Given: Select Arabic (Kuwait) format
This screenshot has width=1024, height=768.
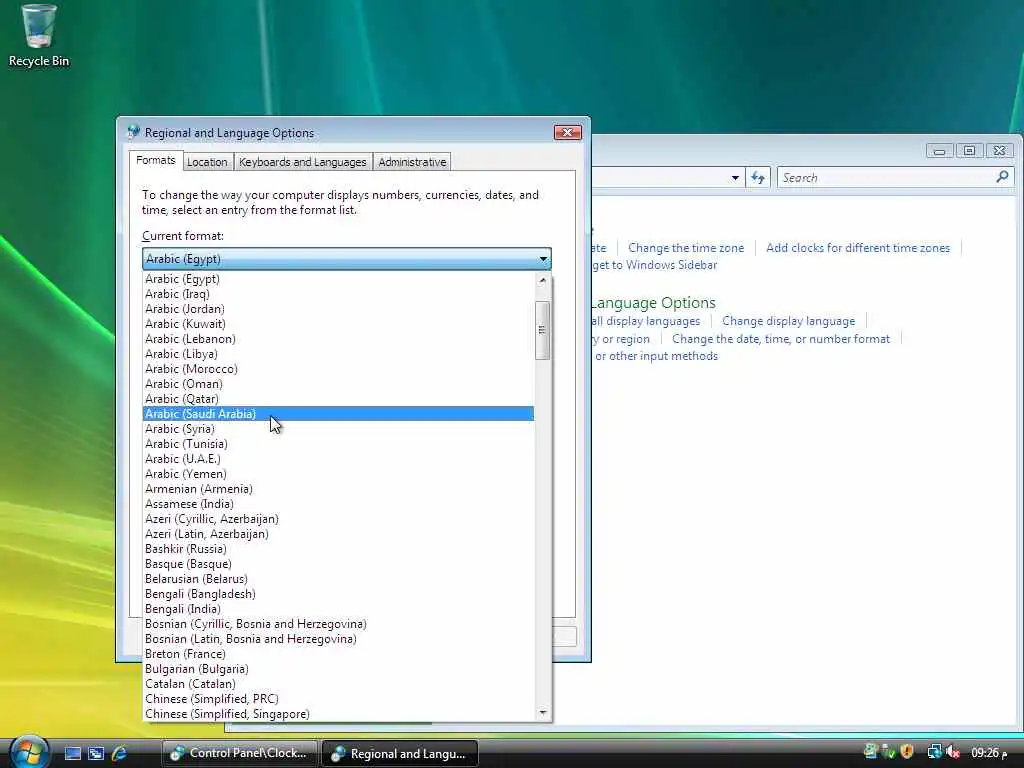Looking at the screenshot, I should 338,324.
